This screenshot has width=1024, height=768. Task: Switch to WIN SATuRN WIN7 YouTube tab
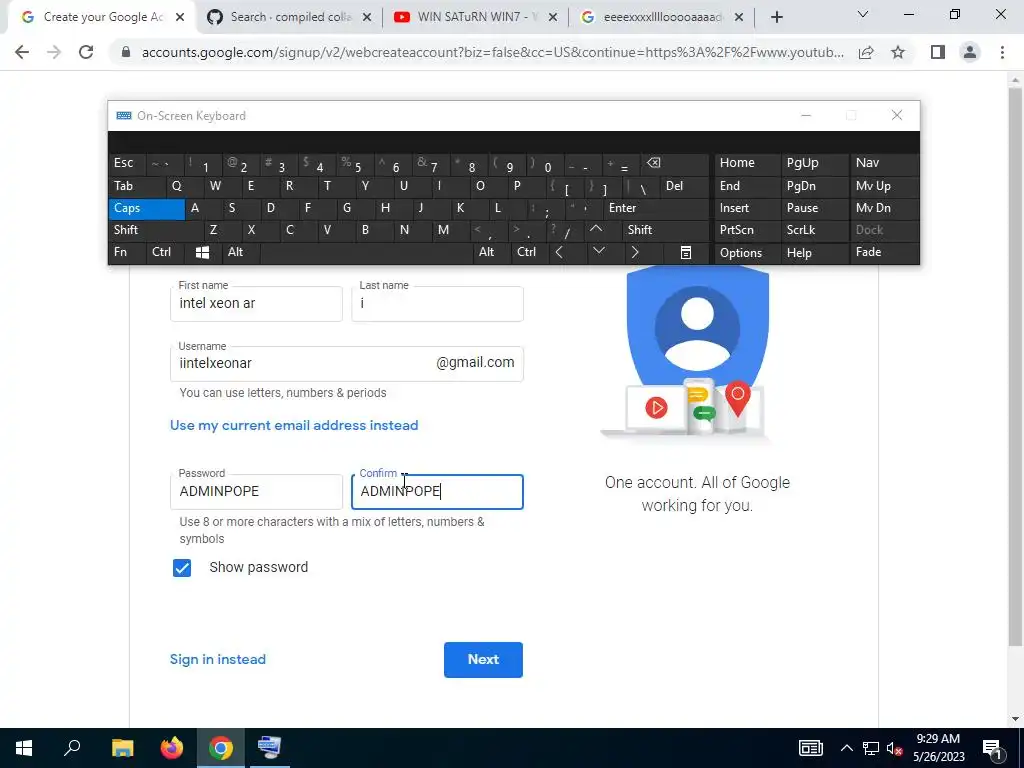[475, 18]
